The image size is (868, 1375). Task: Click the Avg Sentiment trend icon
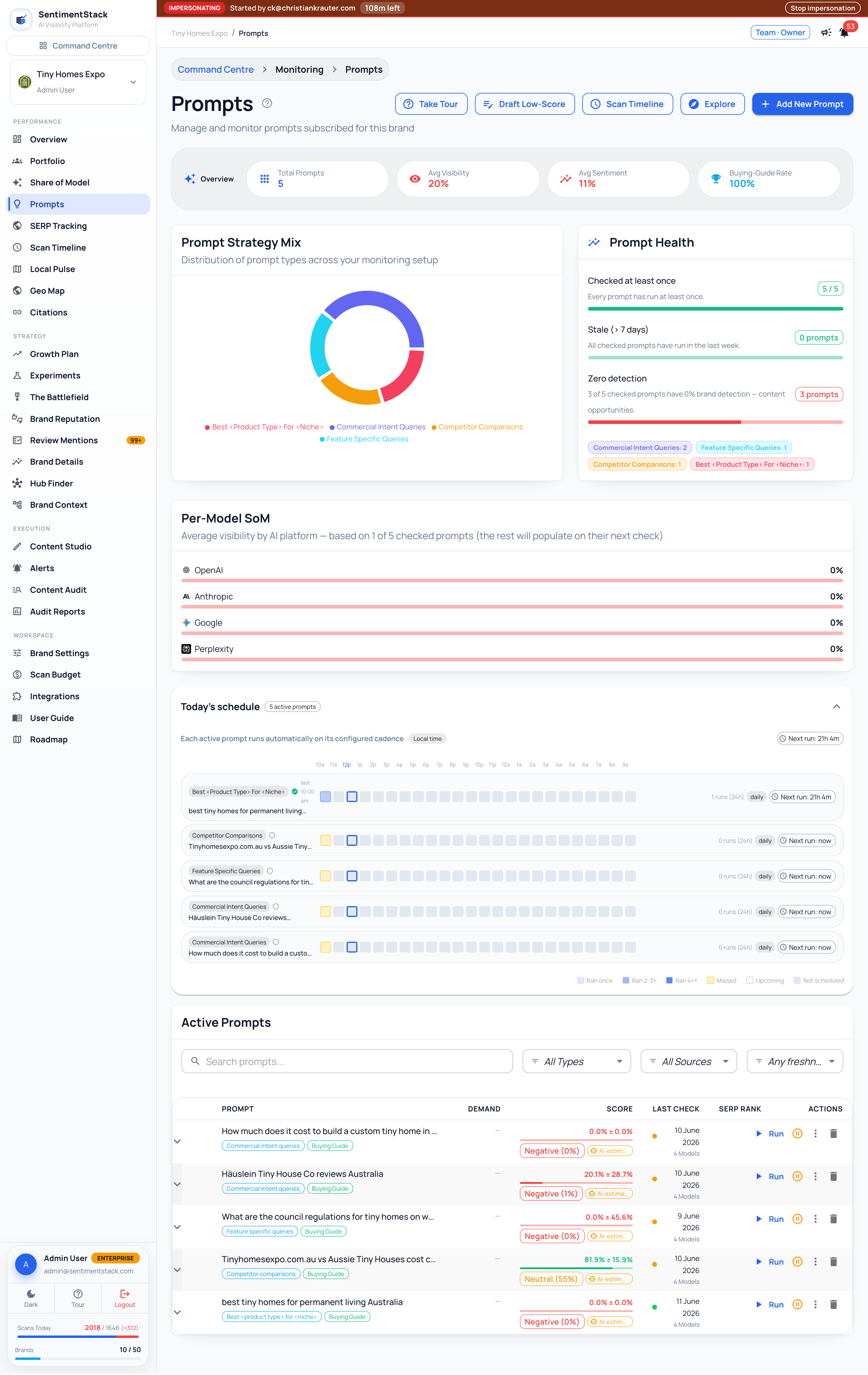[x=565, y=179]
